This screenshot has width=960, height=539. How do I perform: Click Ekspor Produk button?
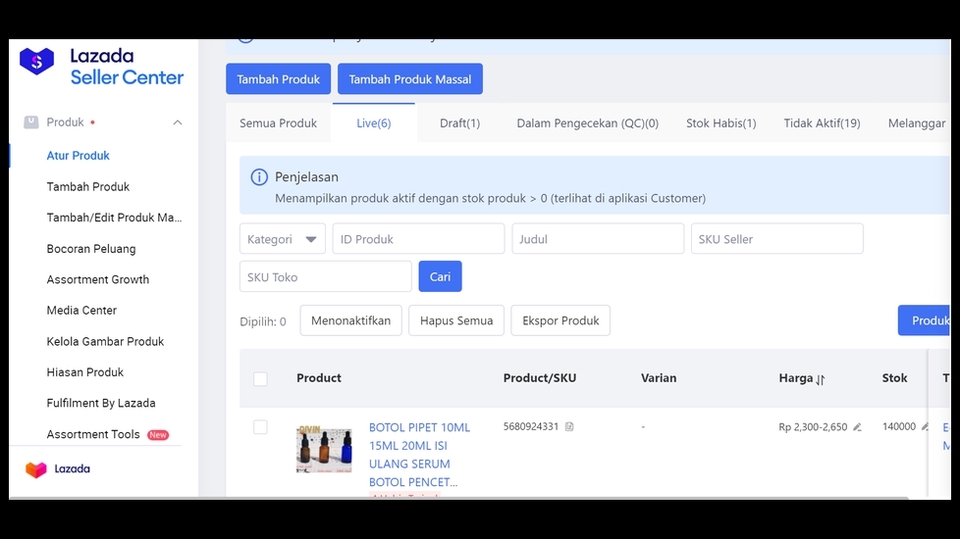561,320
